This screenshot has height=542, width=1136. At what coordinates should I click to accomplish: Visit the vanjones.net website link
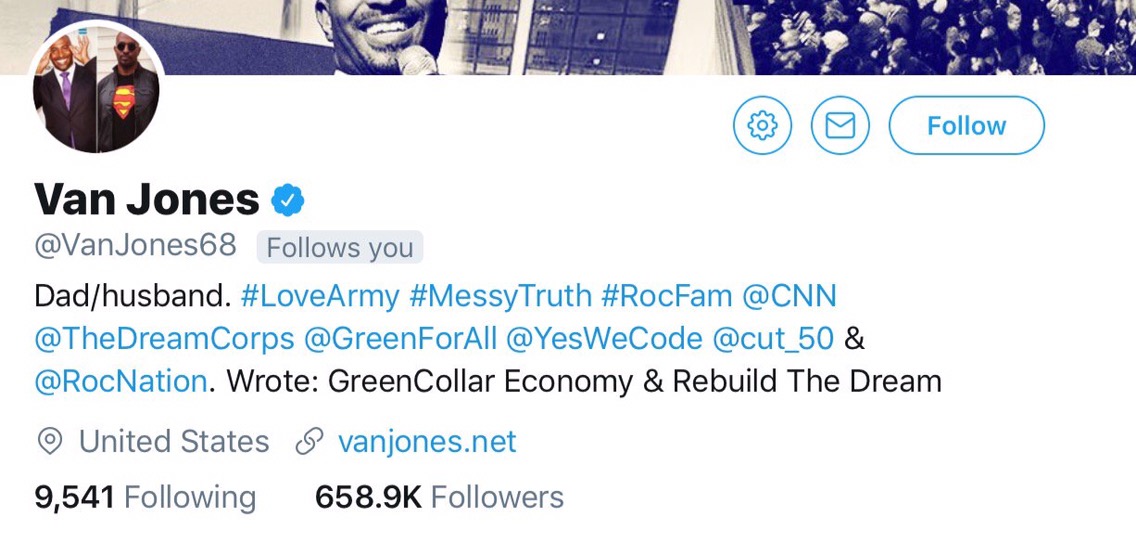(427, 442)
